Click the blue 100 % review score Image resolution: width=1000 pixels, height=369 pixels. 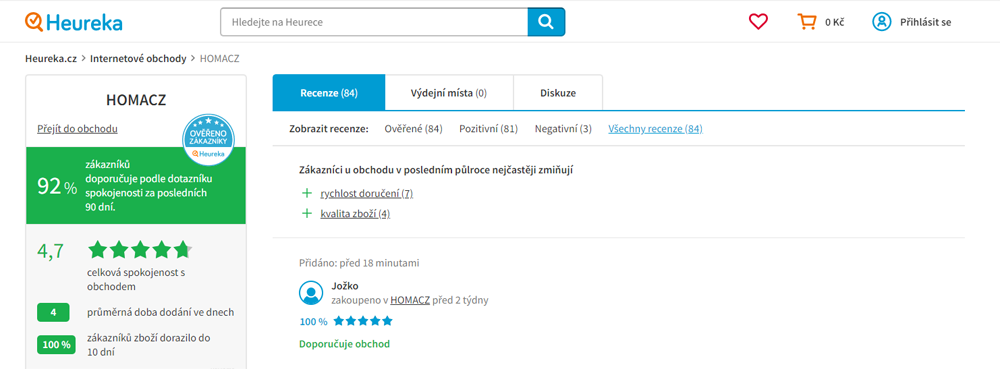[313, 321]
